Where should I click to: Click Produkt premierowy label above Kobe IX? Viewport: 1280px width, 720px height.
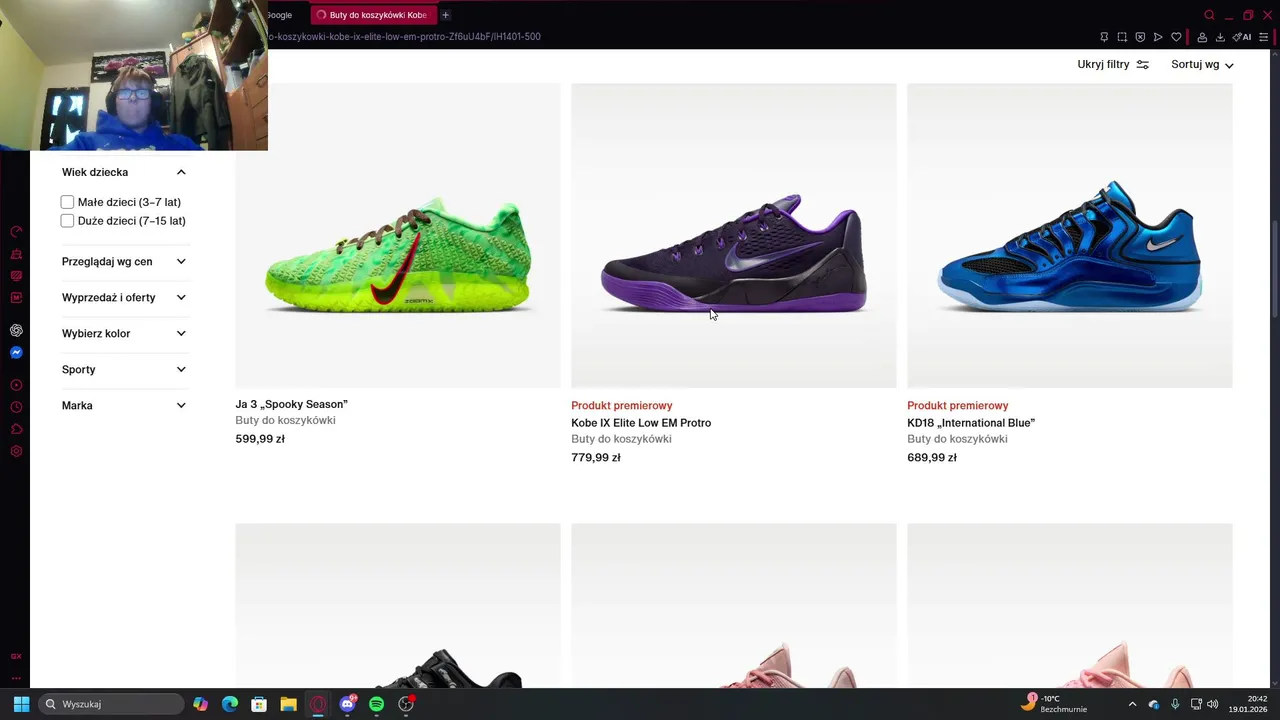(x=622, y=406)
